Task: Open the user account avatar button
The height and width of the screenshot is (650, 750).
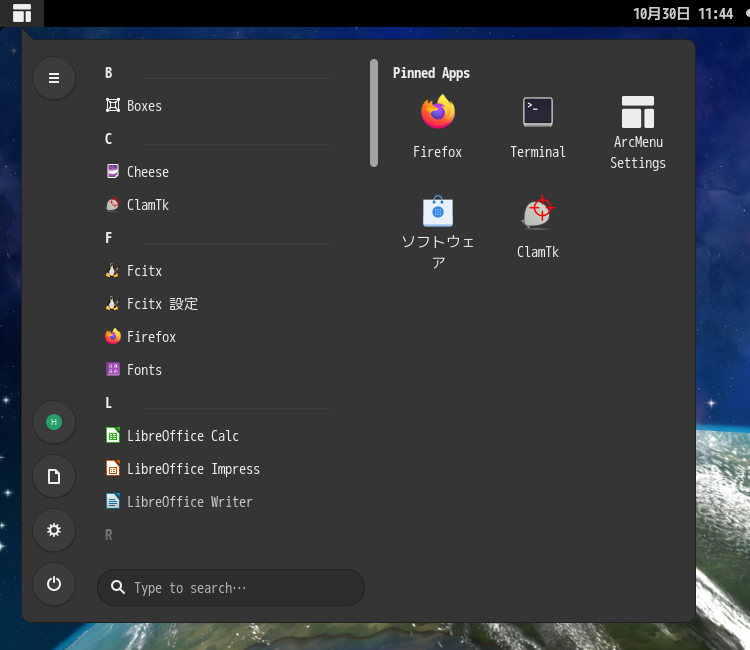Action: 54,422
